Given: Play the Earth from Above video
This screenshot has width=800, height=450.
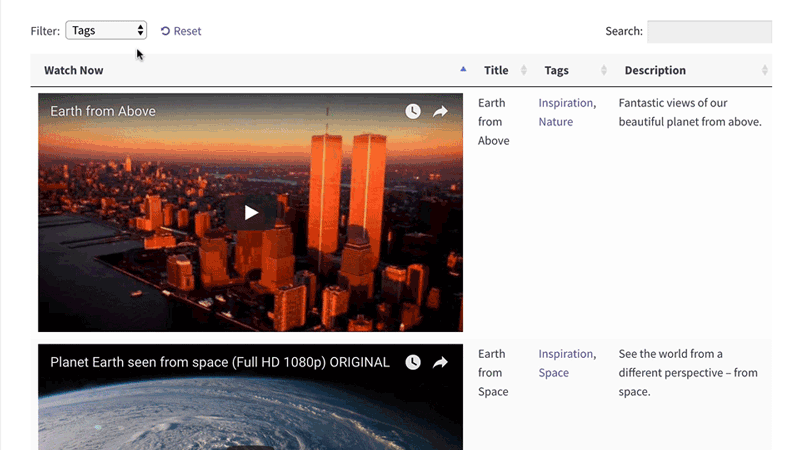Looking at the screenshot, I should point(251,212).
